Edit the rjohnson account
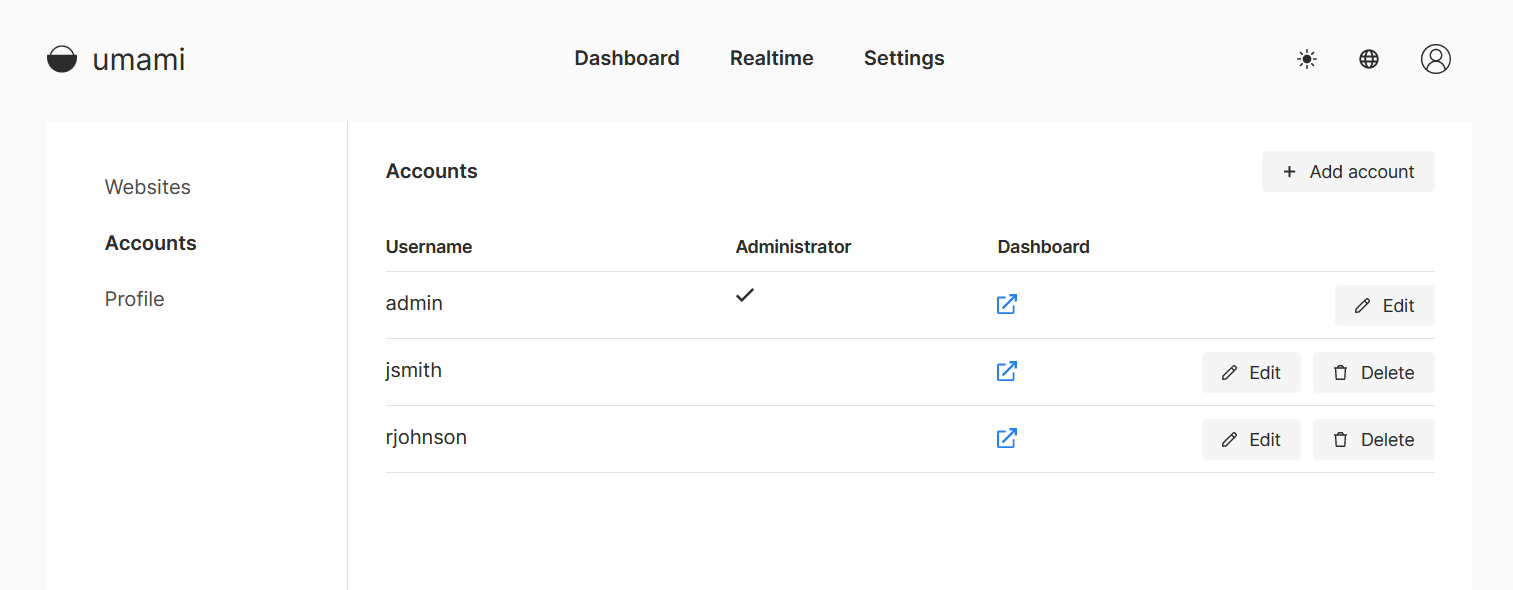This screenshot has width=1513, height=590. 1251,440
